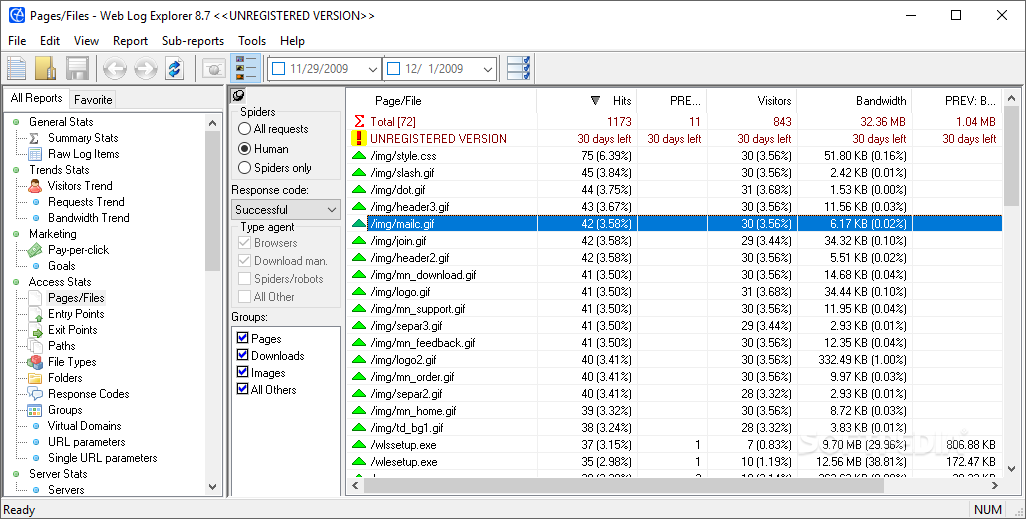Click horizontal scrollbar of results table

623,486
